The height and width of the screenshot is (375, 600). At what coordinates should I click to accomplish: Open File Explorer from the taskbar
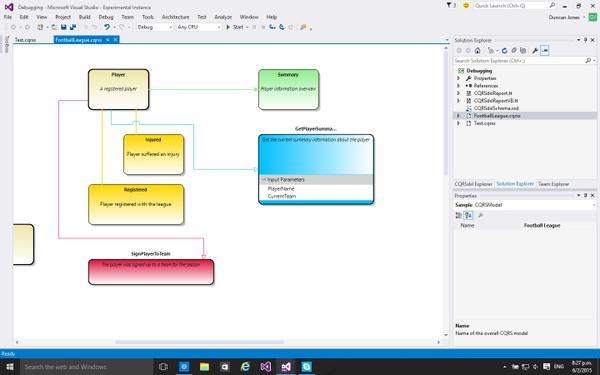click(x=204, y=367)
